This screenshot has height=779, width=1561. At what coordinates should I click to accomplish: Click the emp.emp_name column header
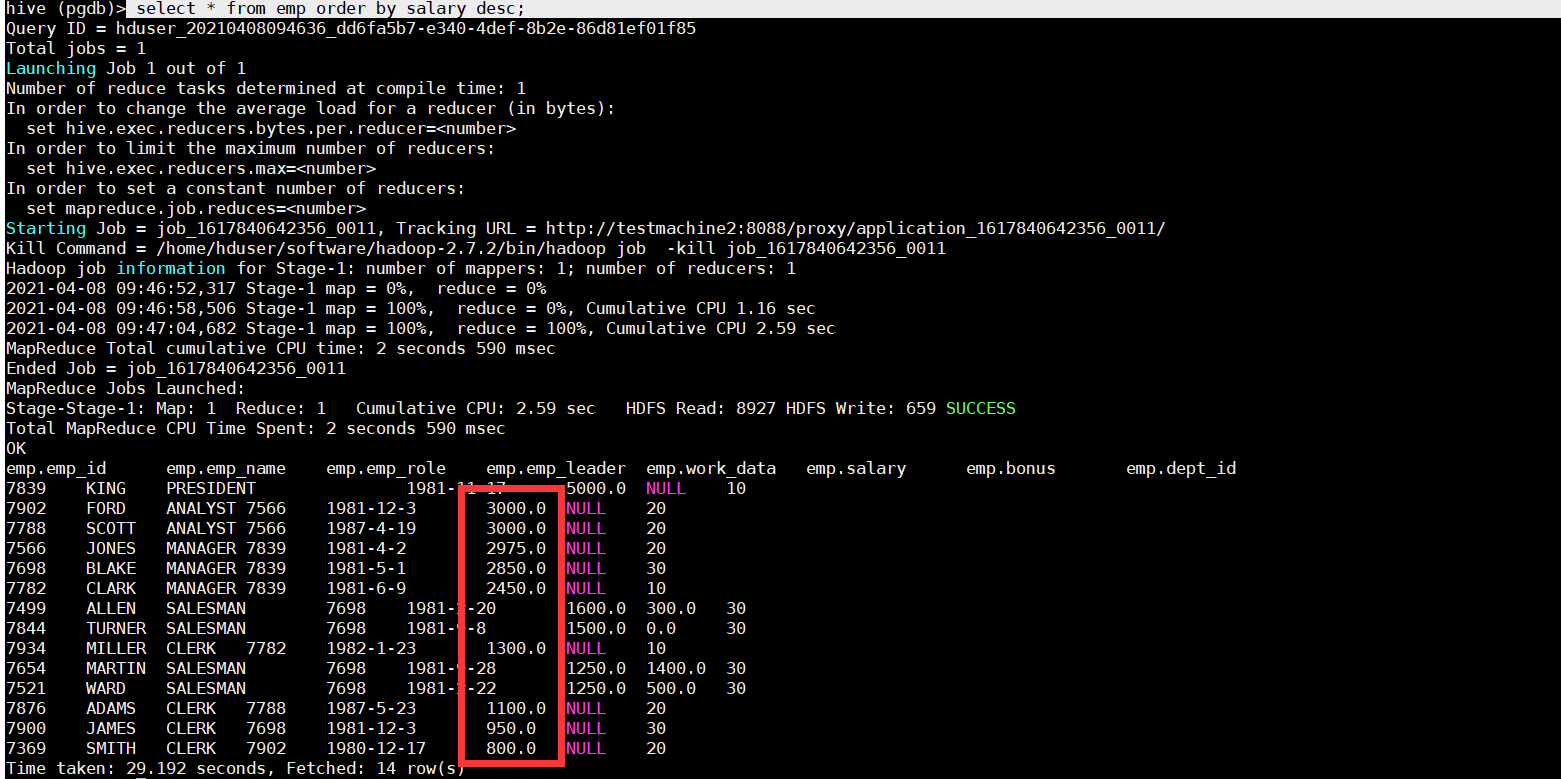(x=226, y=468)
